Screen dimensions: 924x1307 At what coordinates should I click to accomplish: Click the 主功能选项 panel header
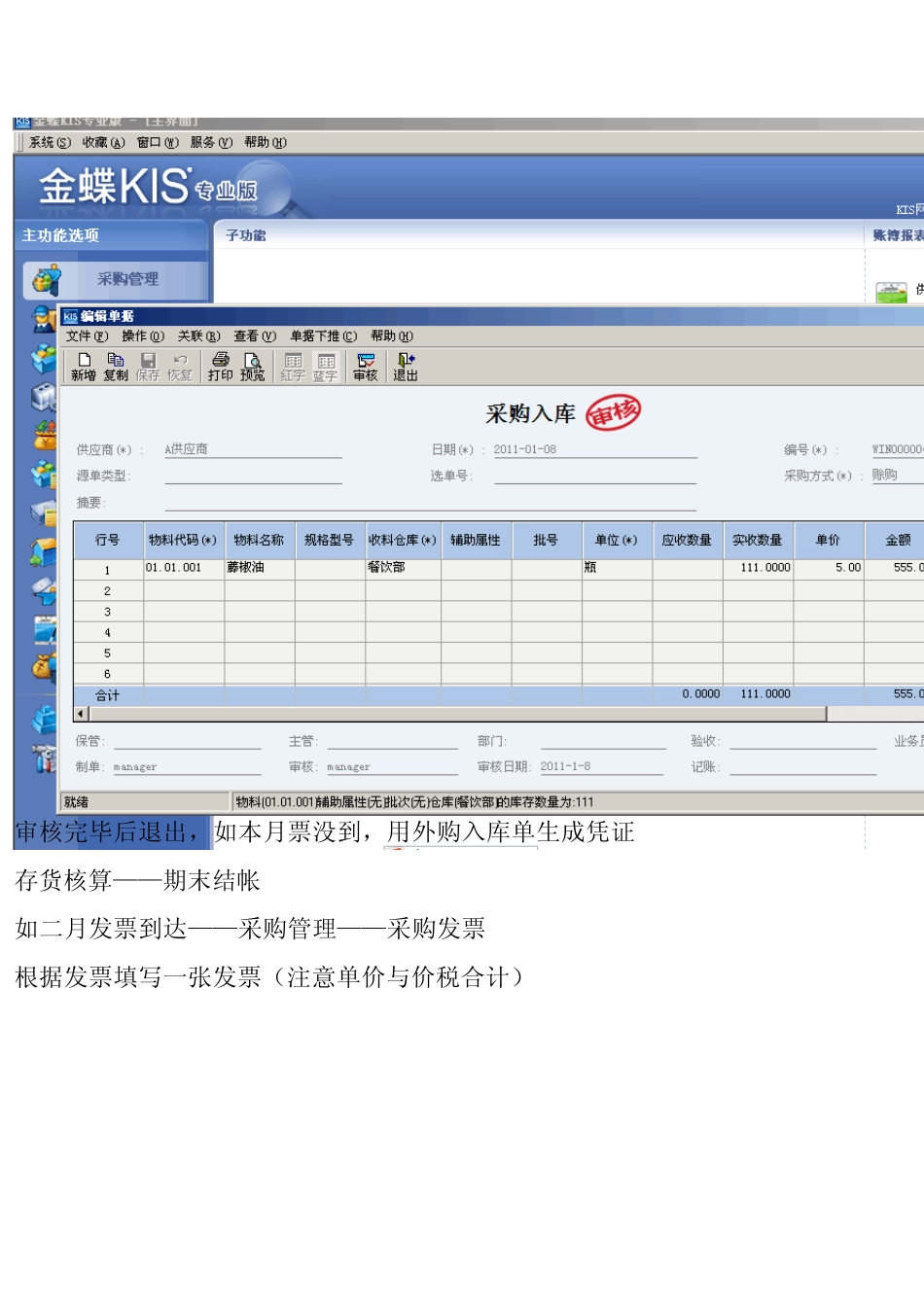click(x=60, y=235)
